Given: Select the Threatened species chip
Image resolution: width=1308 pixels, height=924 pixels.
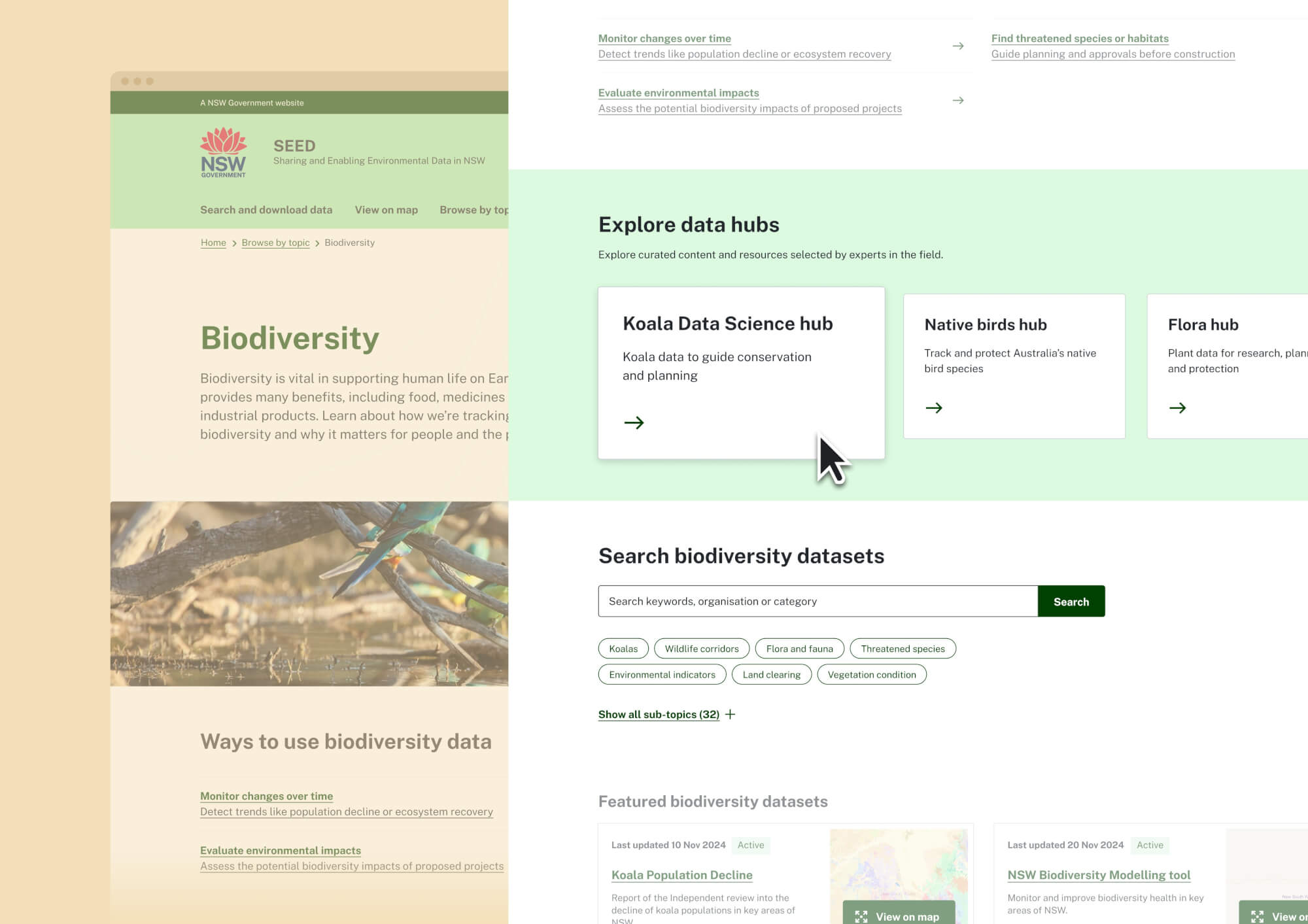Looking at the screenshot, I should point(903,649).
